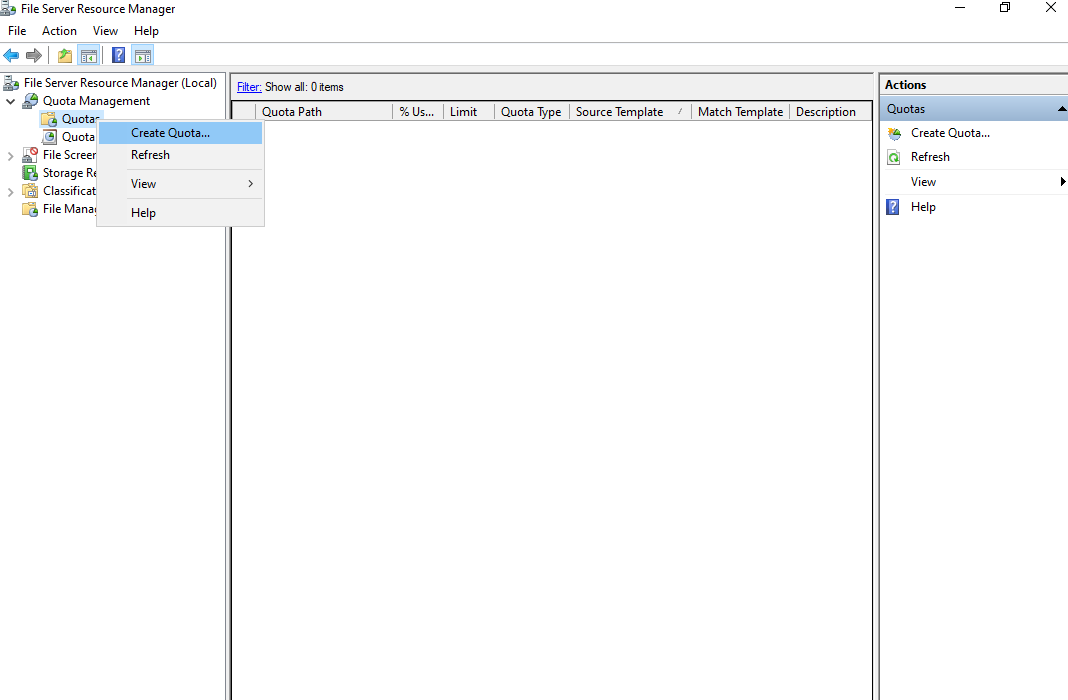Open the Action menu
1068x700 pixels.
click(x=59, y=31)
